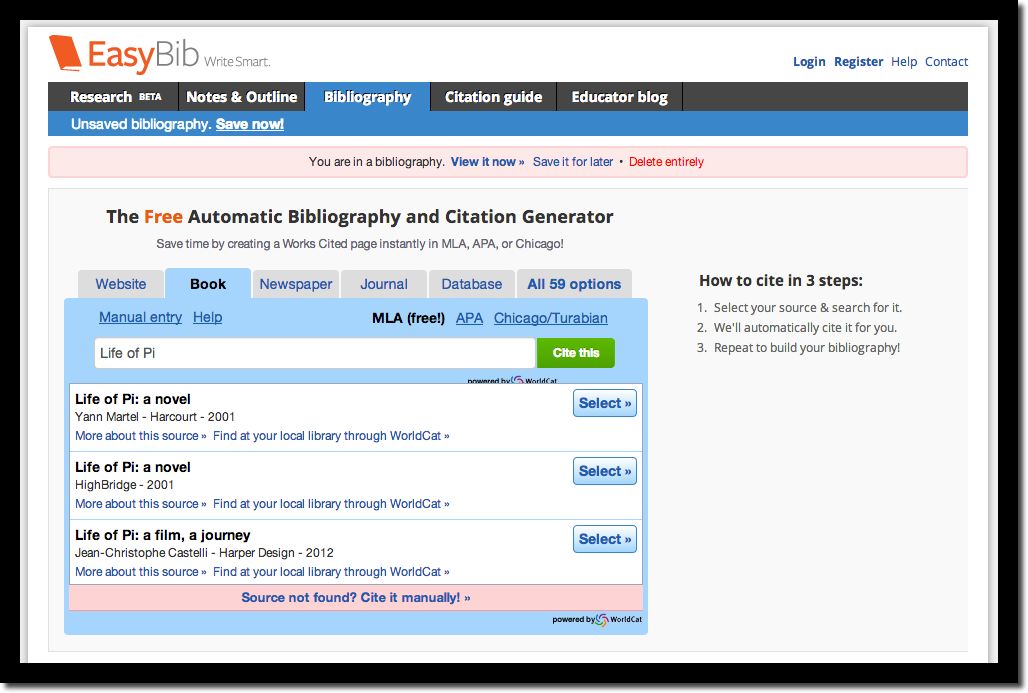
Task: Click the Save now! link
Action: [x=250, y=124]
